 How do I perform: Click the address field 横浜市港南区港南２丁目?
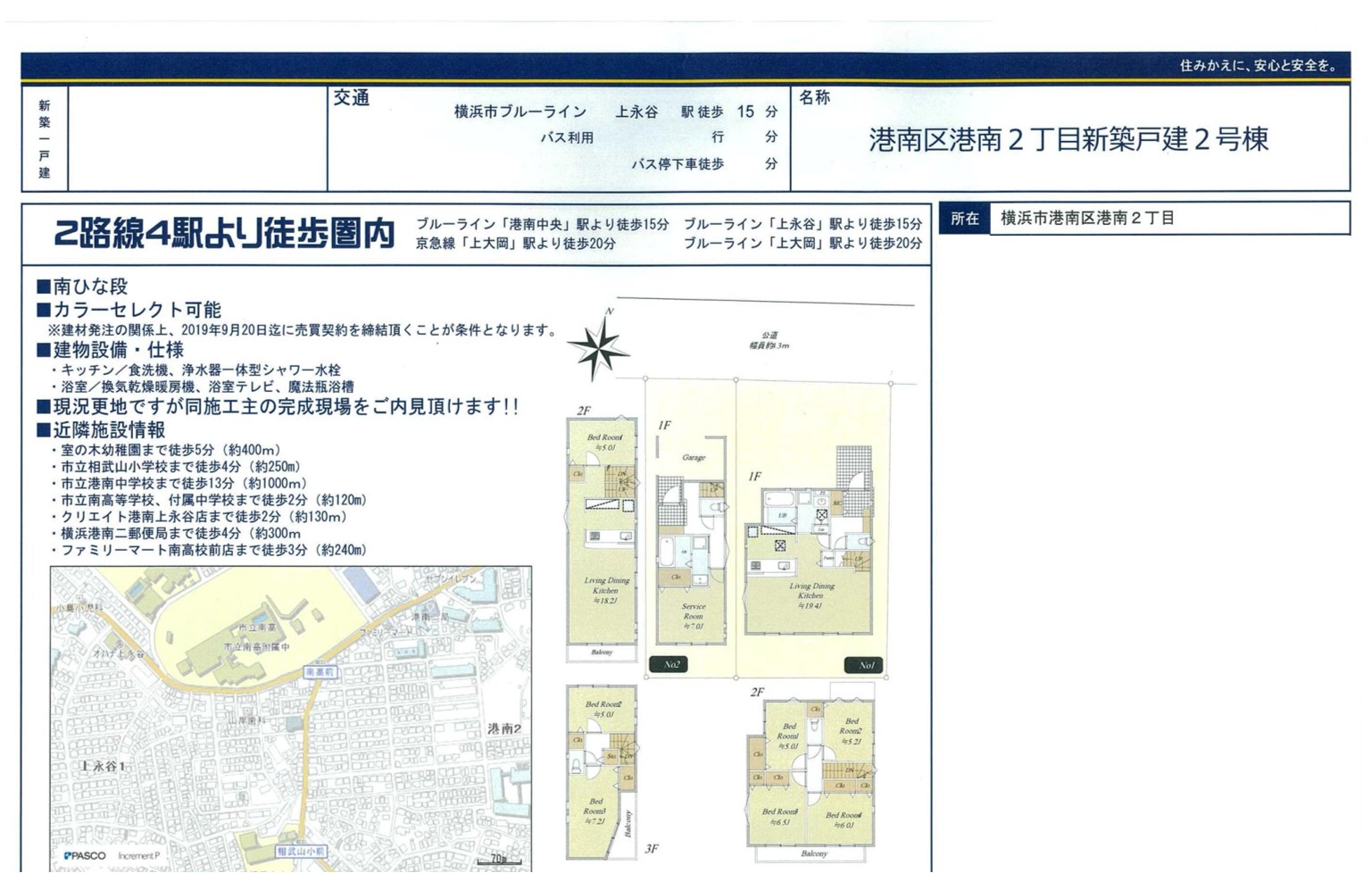(1087, 219)
